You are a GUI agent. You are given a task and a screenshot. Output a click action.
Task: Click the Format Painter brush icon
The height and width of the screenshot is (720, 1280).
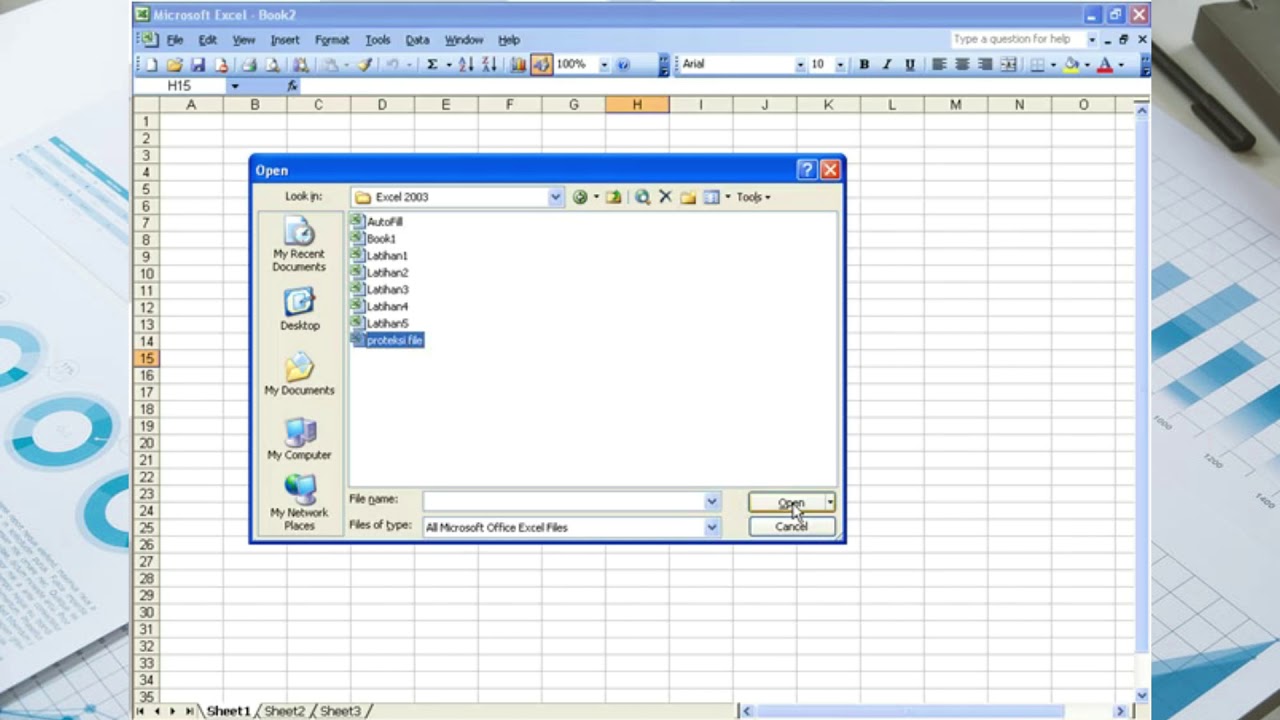(x=364, y=64)
